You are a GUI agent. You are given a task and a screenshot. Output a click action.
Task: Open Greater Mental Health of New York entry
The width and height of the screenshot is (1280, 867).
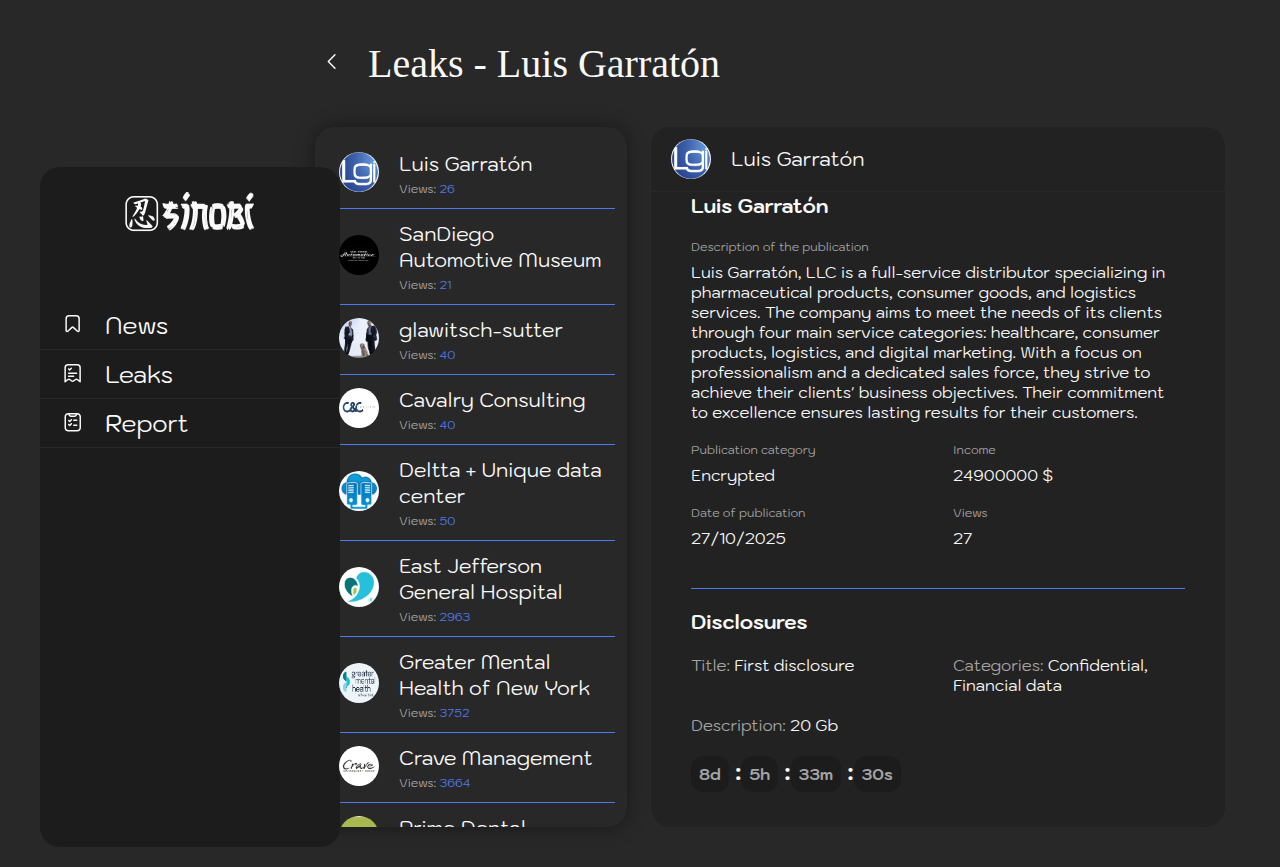point(494,675)
